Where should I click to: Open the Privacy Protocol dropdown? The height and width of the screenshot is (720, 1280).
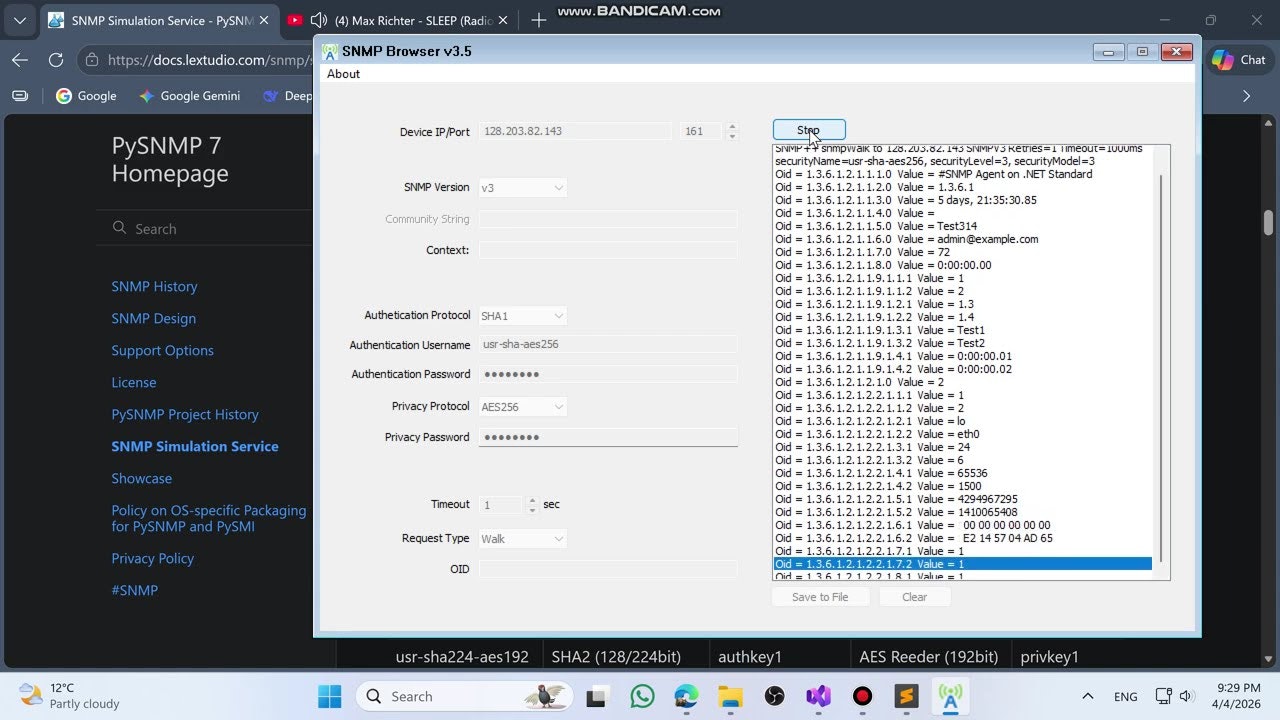coord(522,407)
